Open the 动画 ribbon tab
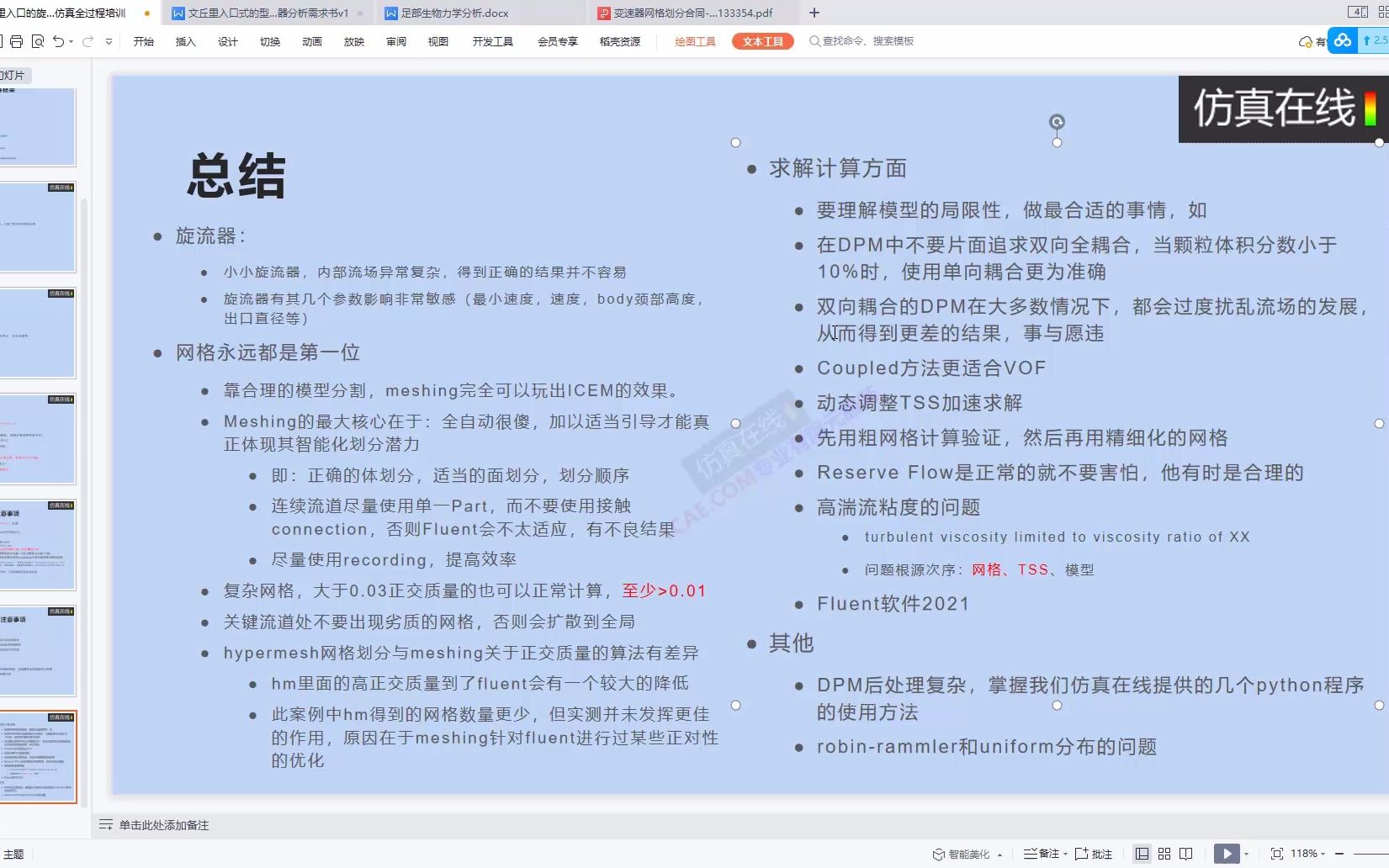The height and width of the screenshot is (868, 1389). (x=312, y=41)
